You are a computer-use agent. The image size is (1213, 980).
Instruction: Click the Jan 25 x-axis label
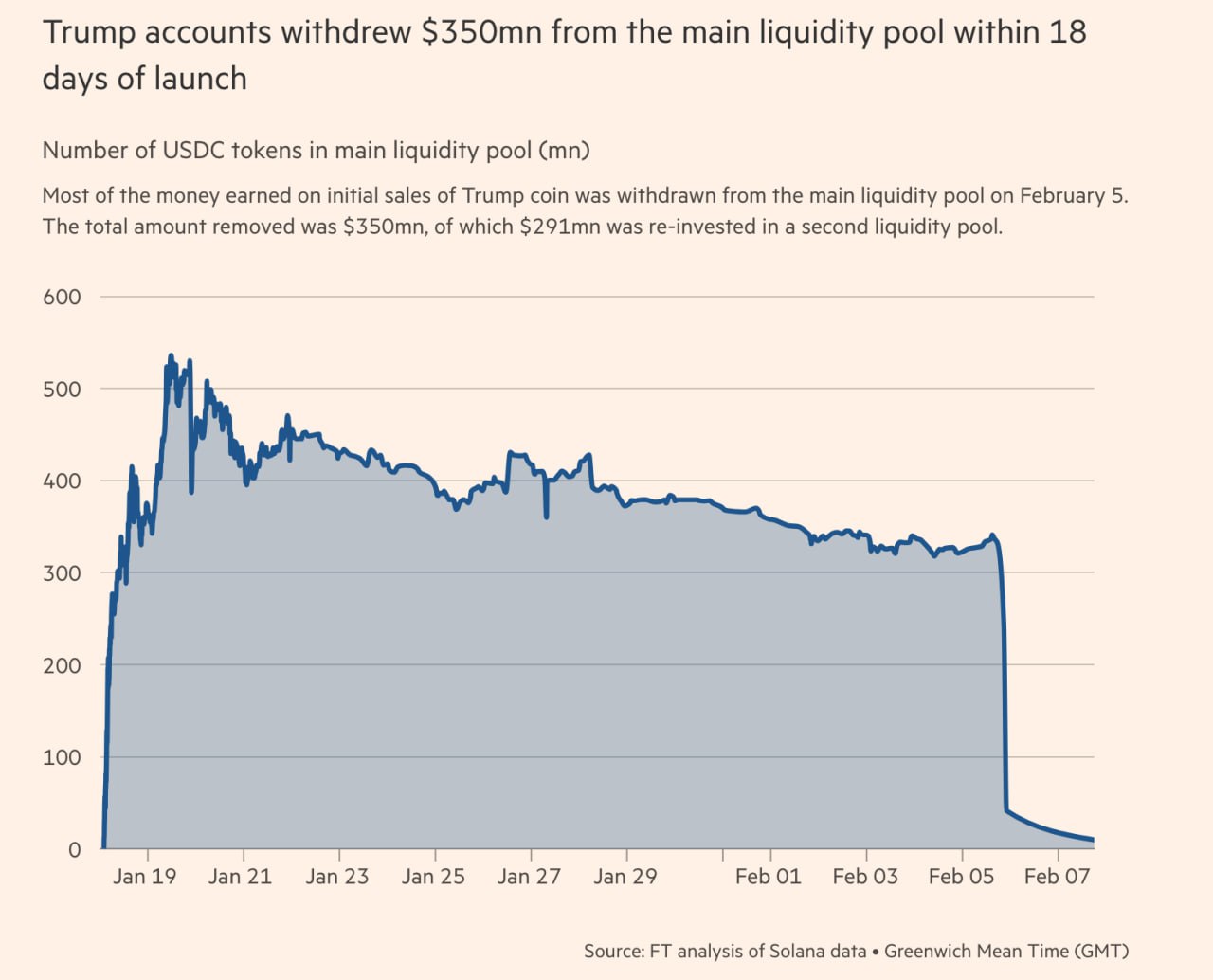(x=433, y=877)
